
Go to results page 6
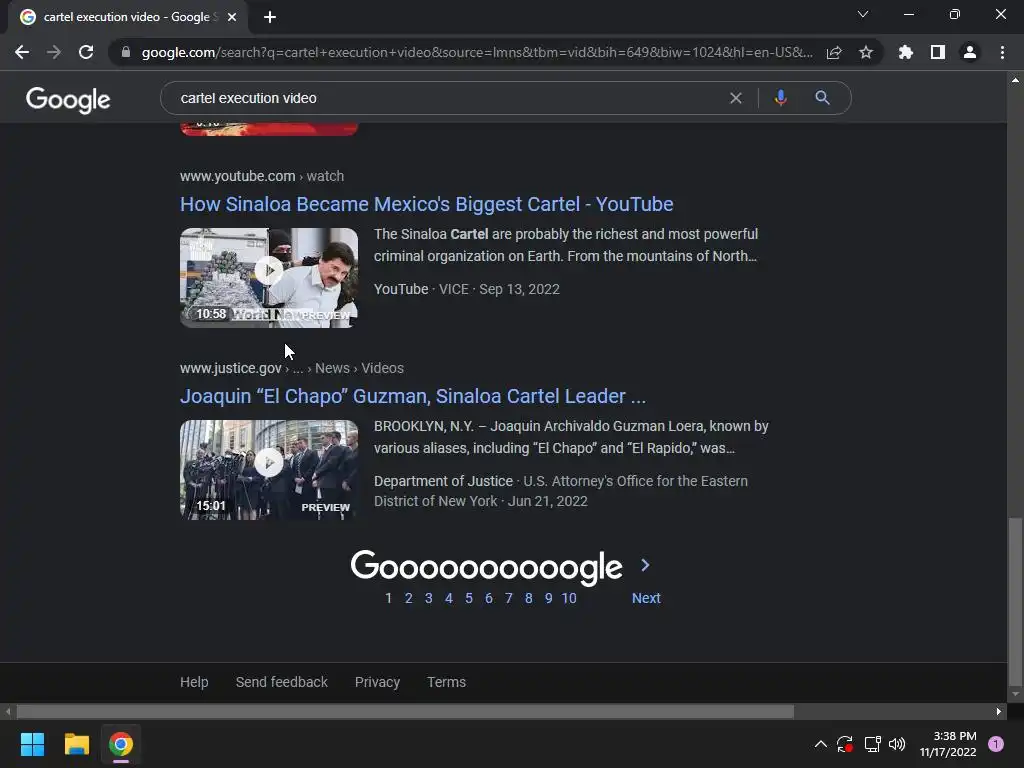(488, 598)
